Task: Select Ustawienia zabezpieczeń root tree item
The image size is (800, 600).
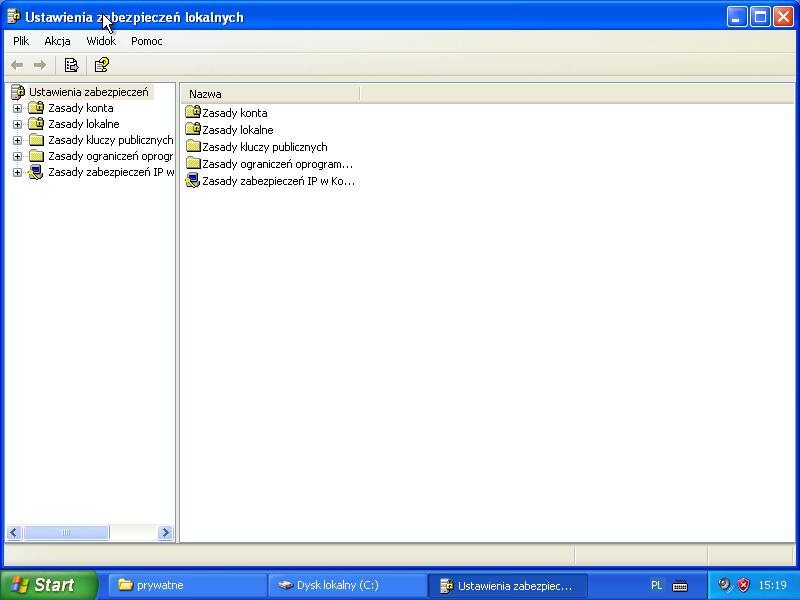Action: [x=88, y=92]
